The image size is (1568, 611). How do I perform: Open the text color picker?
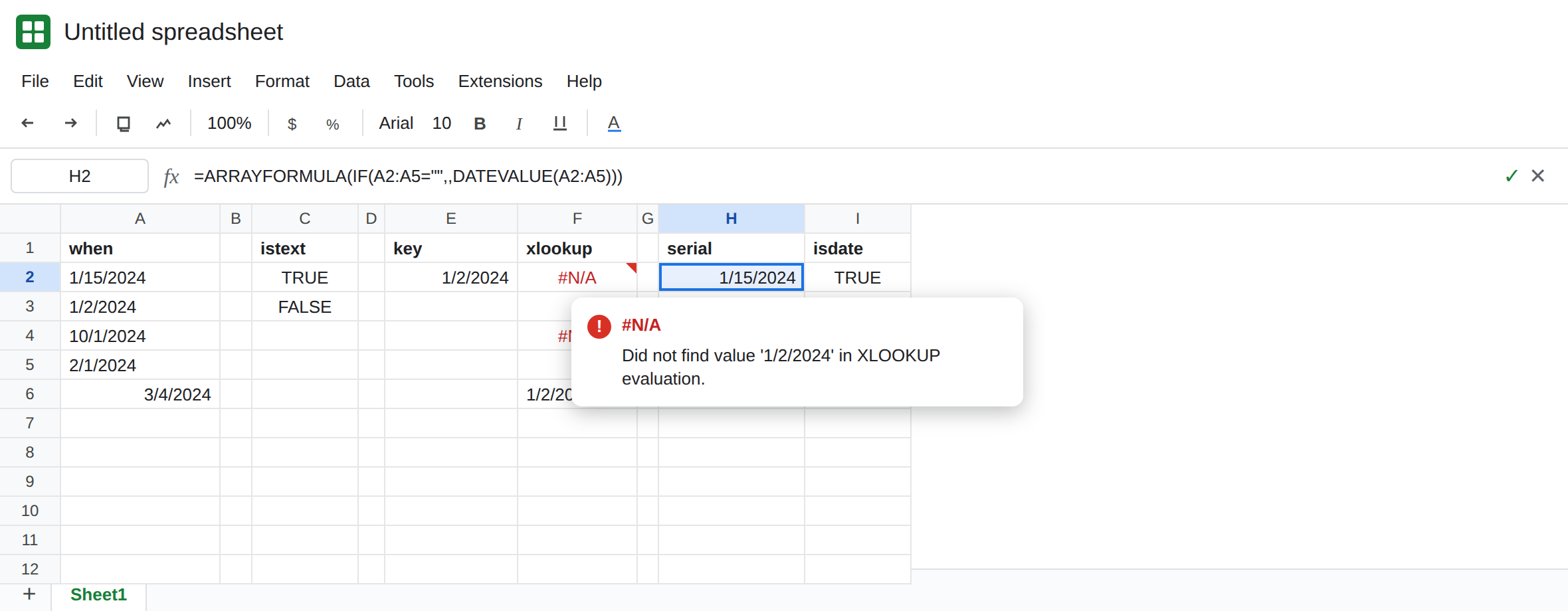(x=614, y=124)
